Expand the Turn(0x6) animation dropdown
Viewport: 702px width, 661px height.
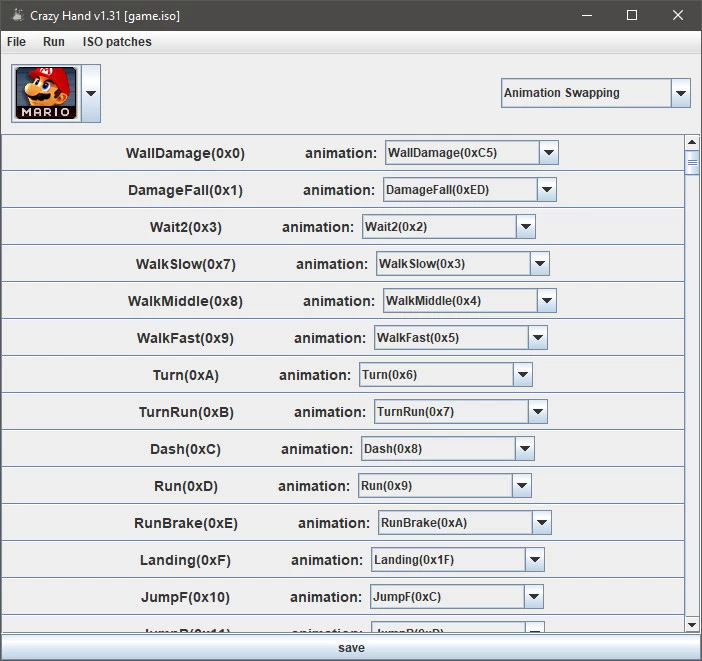[x=522, y=375]
